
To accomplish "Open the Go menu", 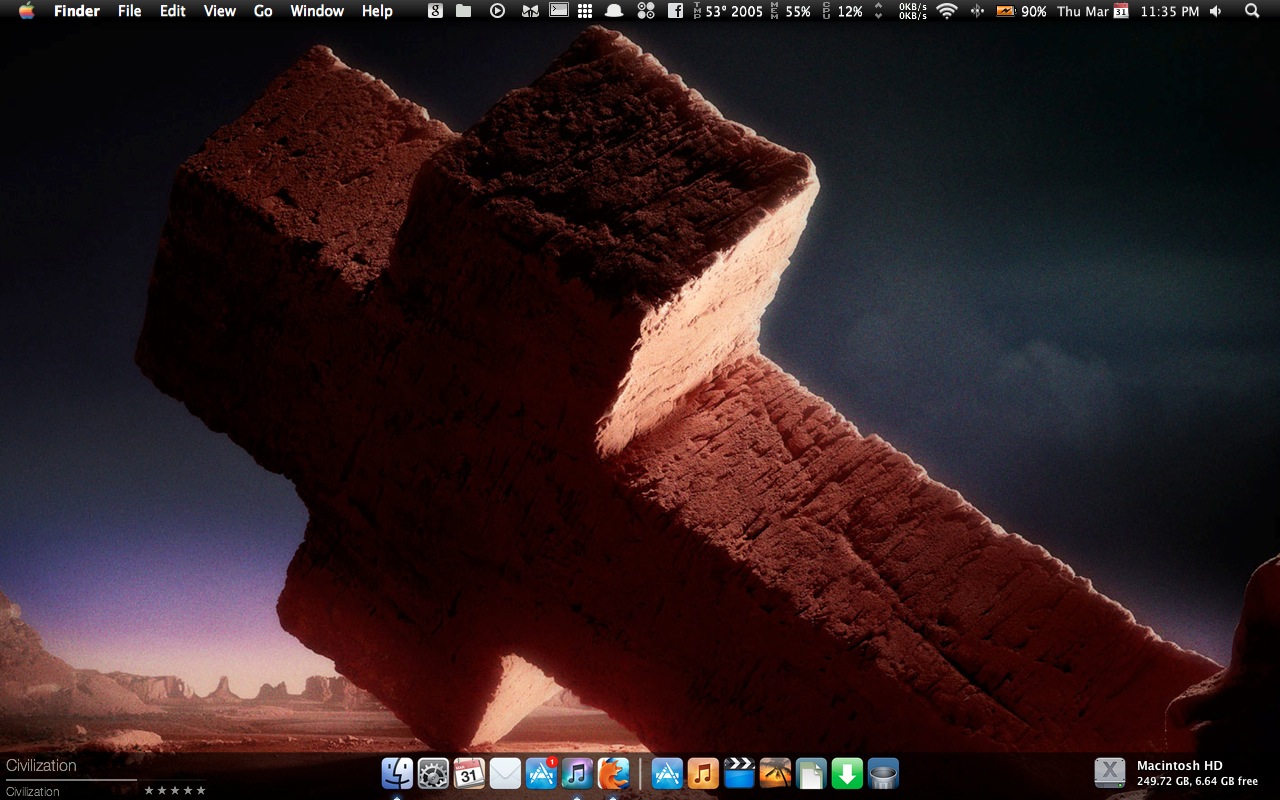I will pos(263,11).
